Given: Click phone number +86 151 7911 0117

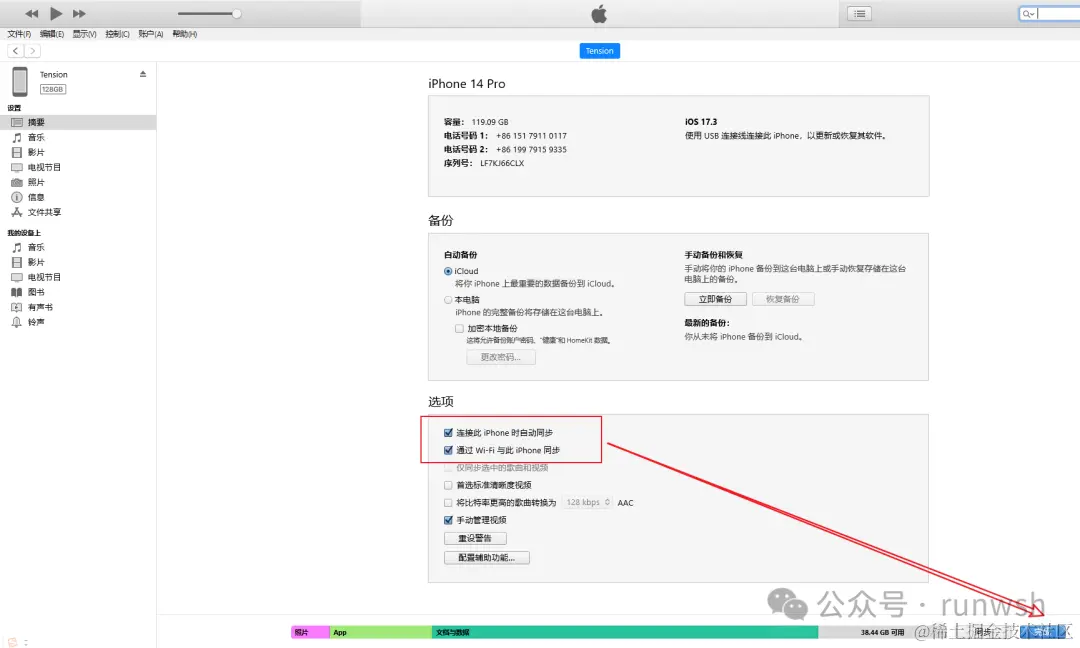Looking at the screenshot, I should click(x=531, y=136).
